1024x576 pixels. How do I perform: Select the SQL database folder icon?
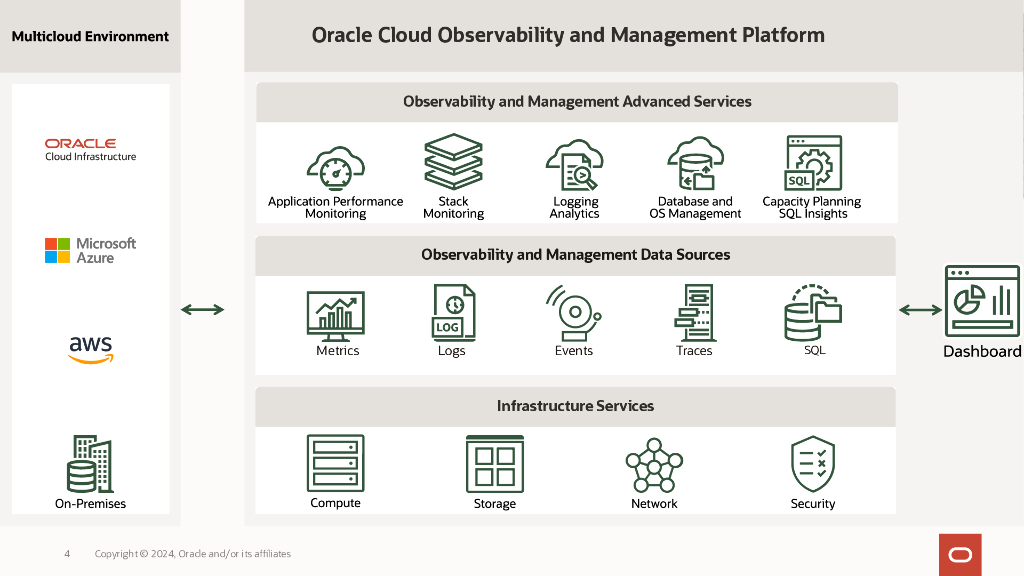pyautogui.click(x=813, y=312)
